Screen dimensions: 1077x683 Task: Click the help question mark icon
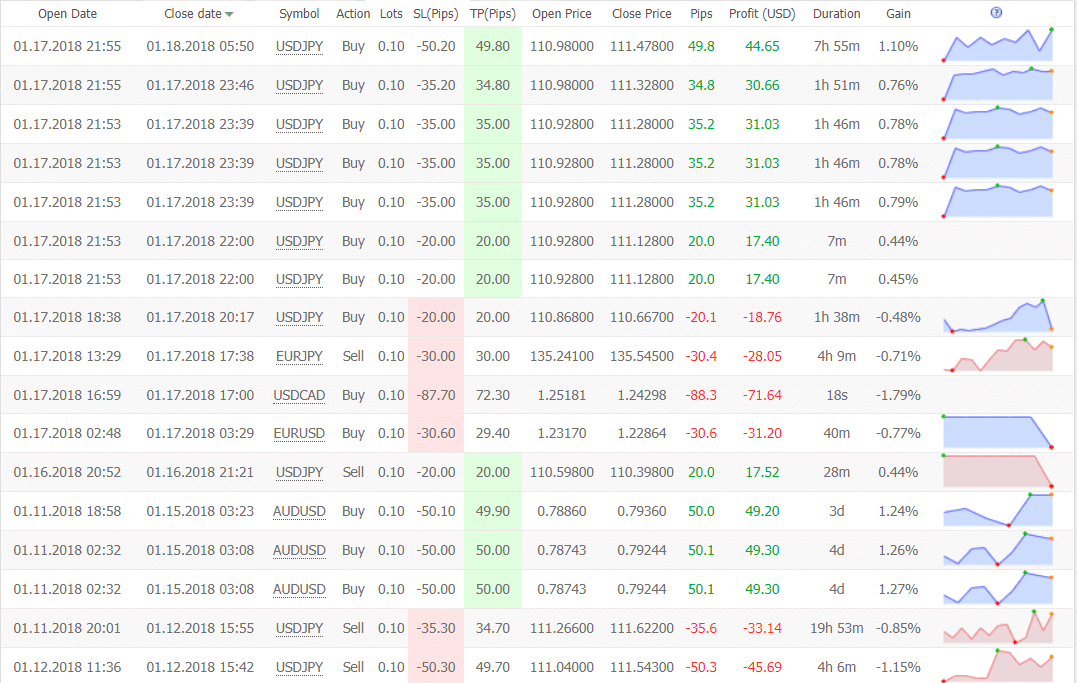(996, 12)
